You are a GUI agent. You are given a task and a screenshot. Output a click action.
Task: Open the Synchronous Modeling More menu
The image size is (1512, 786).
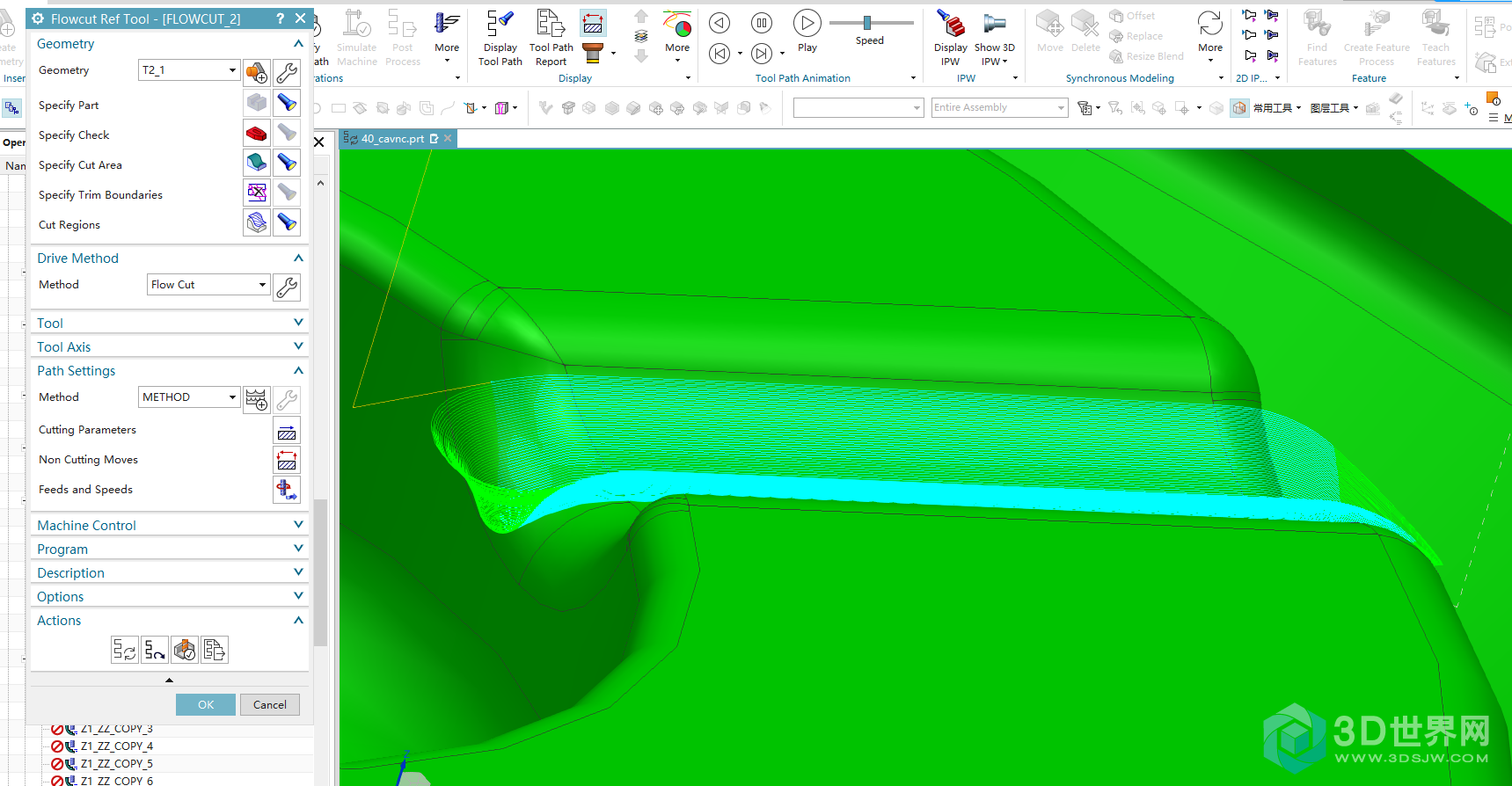1210,38
